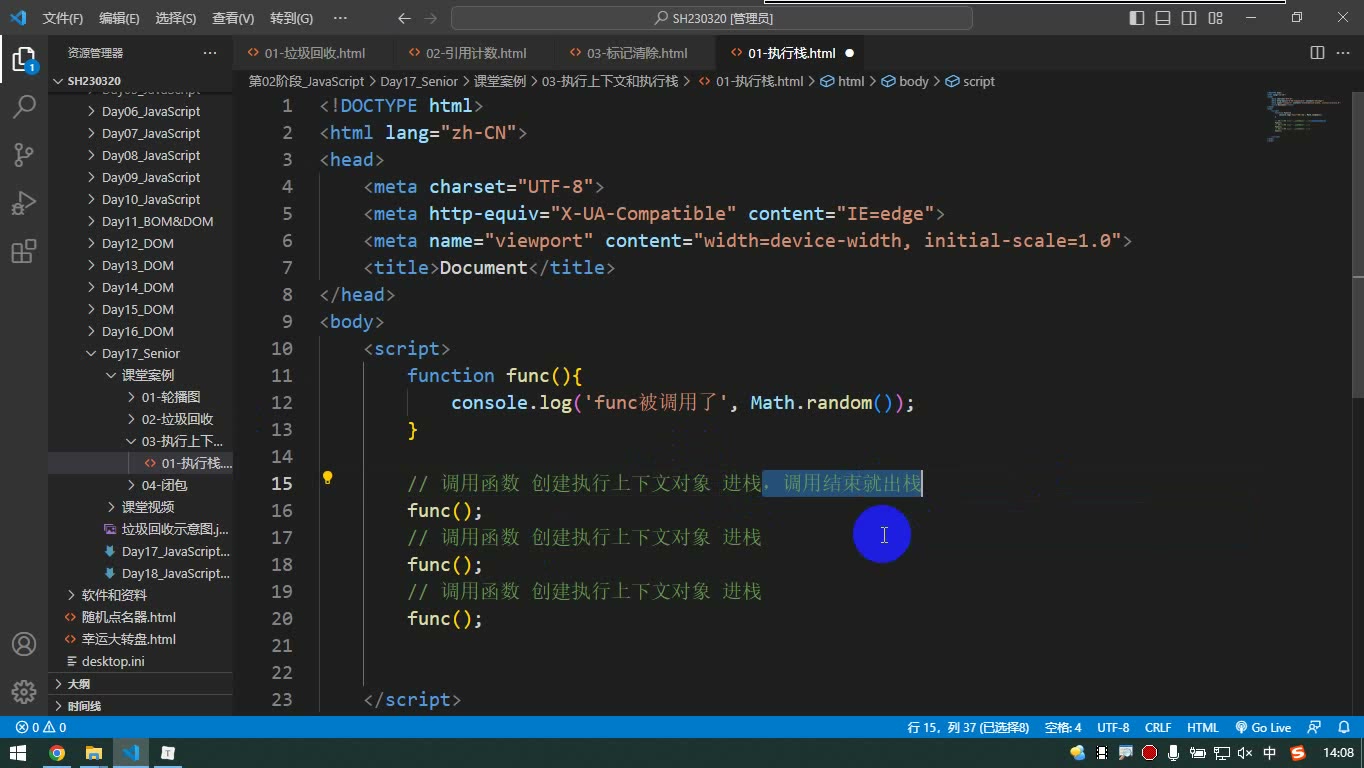This screenshot has width=1364, height=768.
Task: Toggle the secondary side bar visibility
Action: 1189,18
